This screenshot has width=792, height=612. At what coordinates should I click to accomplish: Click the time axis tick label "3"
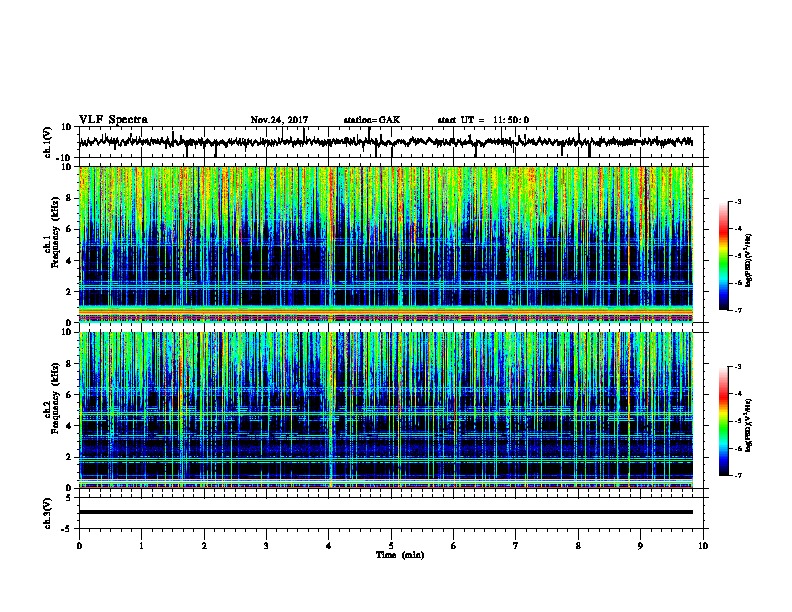pyautogui.click(x=266, y=546)
